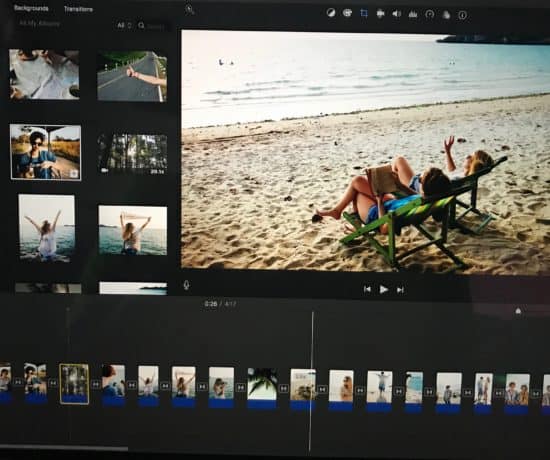Screen dimensions: 550x460
Task: Select the sunglasses person browser thumbnail
Action: coord(46,152)
